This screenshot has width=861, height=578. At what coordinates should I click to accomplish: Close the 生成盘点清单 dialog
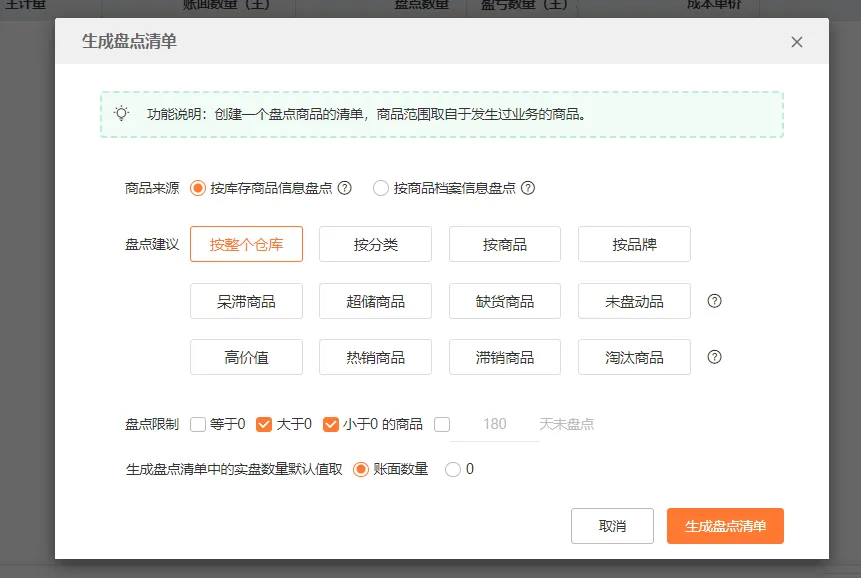[797, 42]
